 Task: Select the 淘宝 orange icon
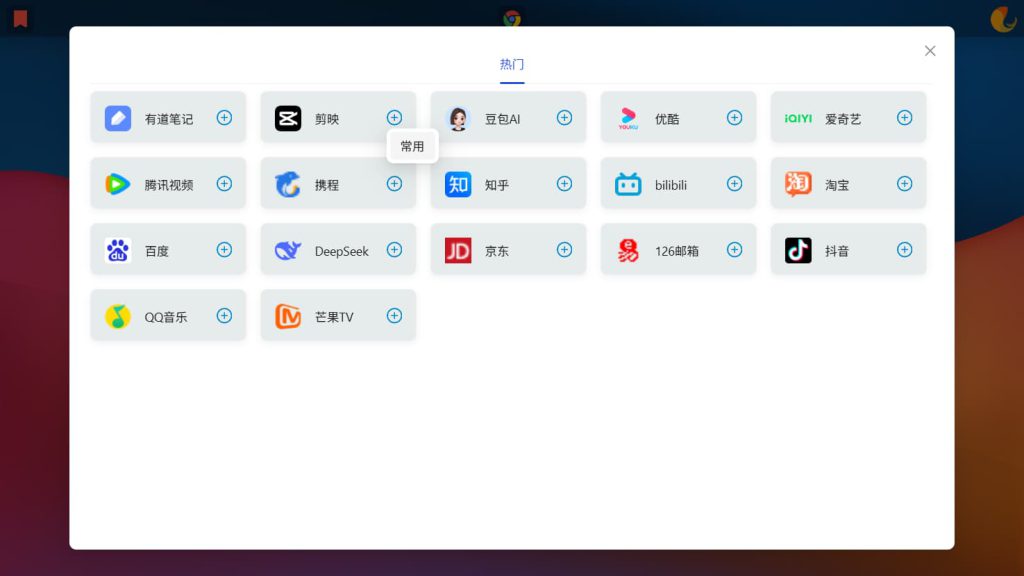(x=798, y=183)
